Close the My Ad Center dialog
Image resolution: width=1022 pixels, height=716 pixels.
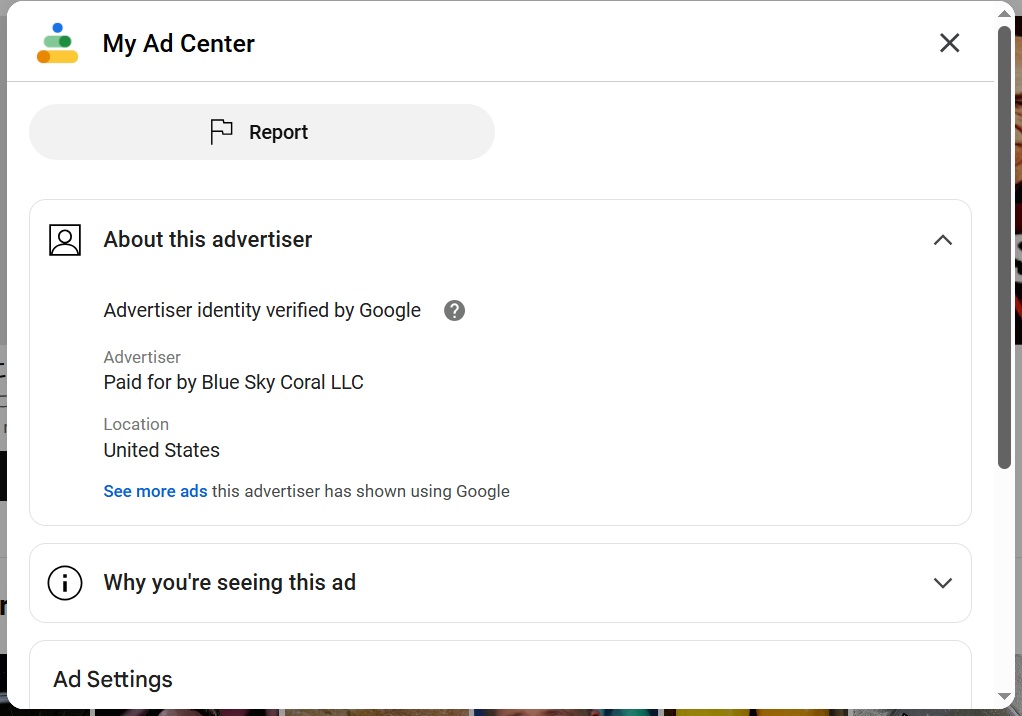point(949,43)
